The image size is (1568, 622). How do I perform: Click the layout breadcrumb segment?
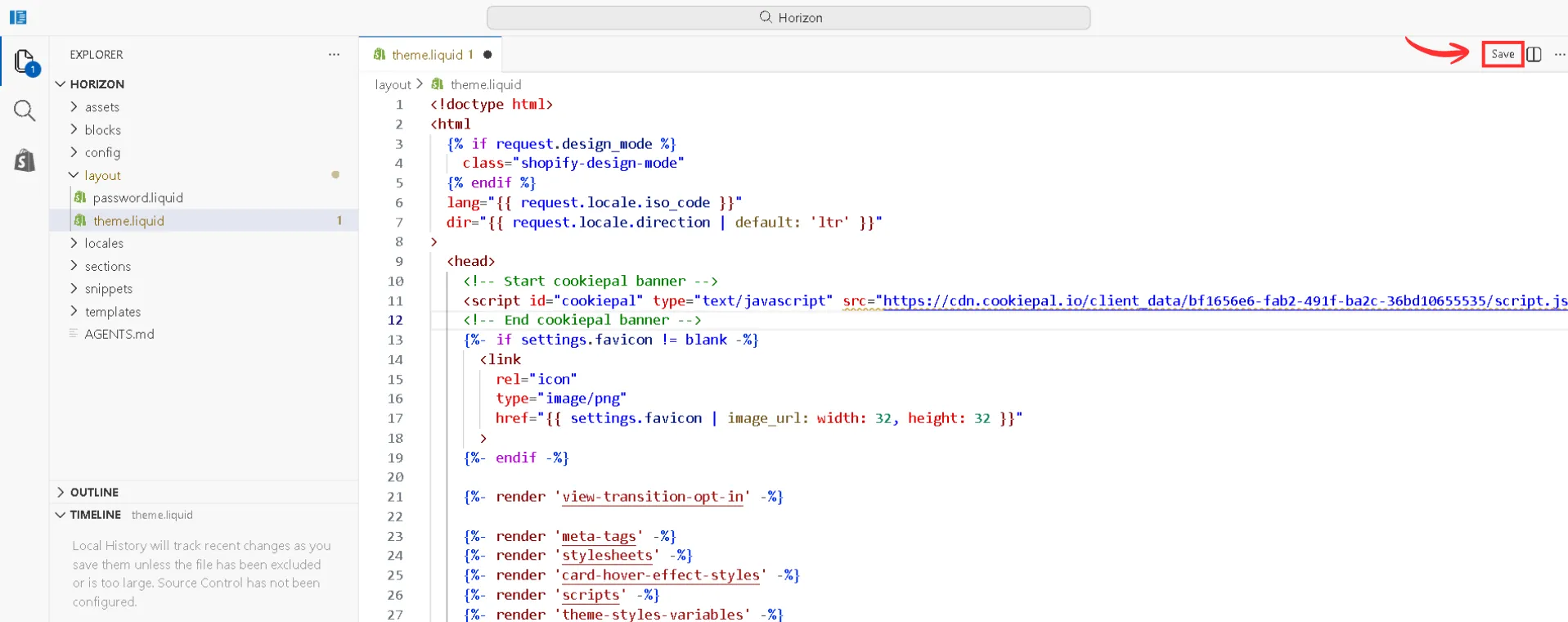(x=393, y=84)
